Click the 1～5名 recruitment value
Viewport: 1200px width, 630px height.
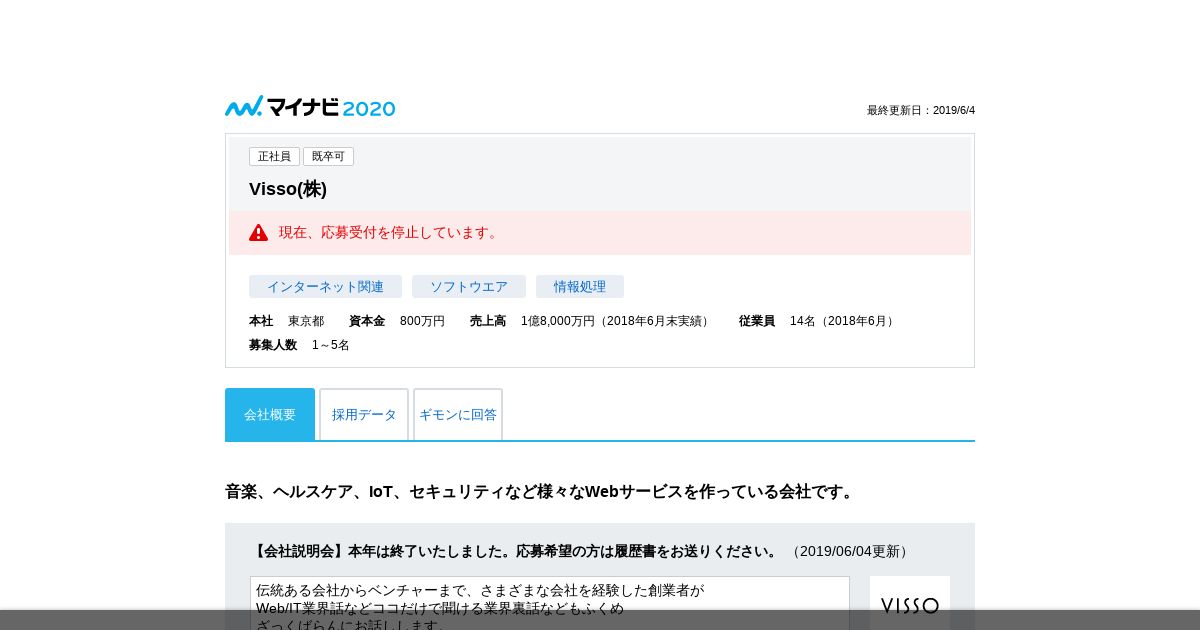[x=331, y=345]
